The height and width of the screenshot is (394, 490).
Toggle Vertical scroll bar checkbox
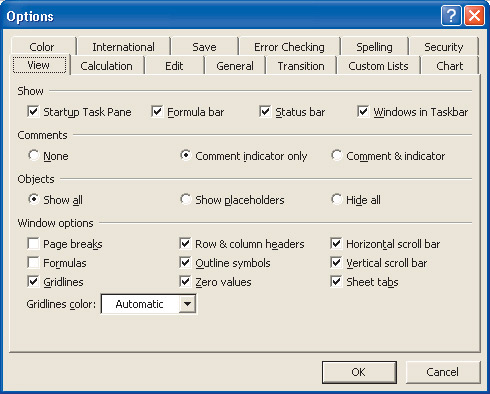[336, 262]
